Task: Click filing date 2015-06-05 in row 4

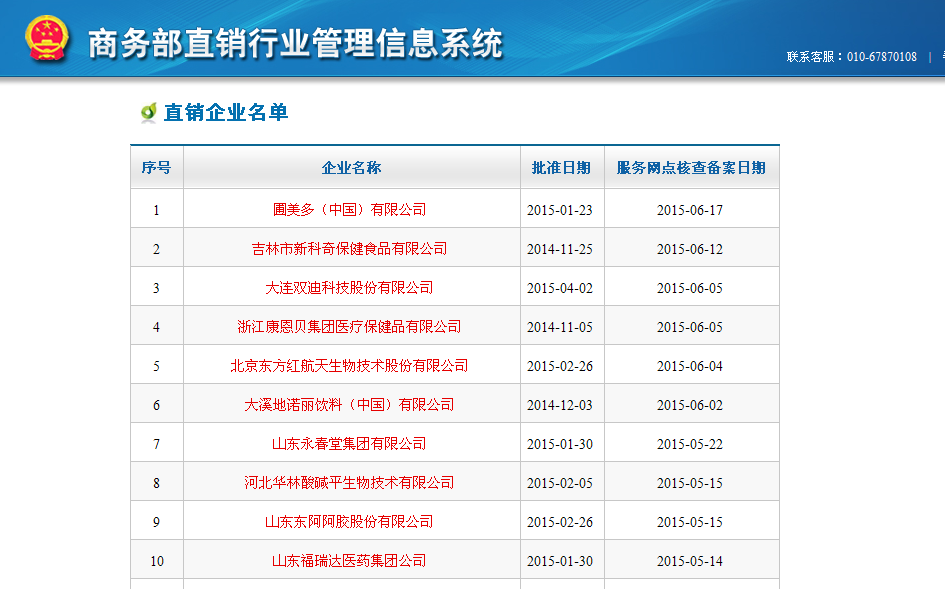Action: click(x=690, y=327)
